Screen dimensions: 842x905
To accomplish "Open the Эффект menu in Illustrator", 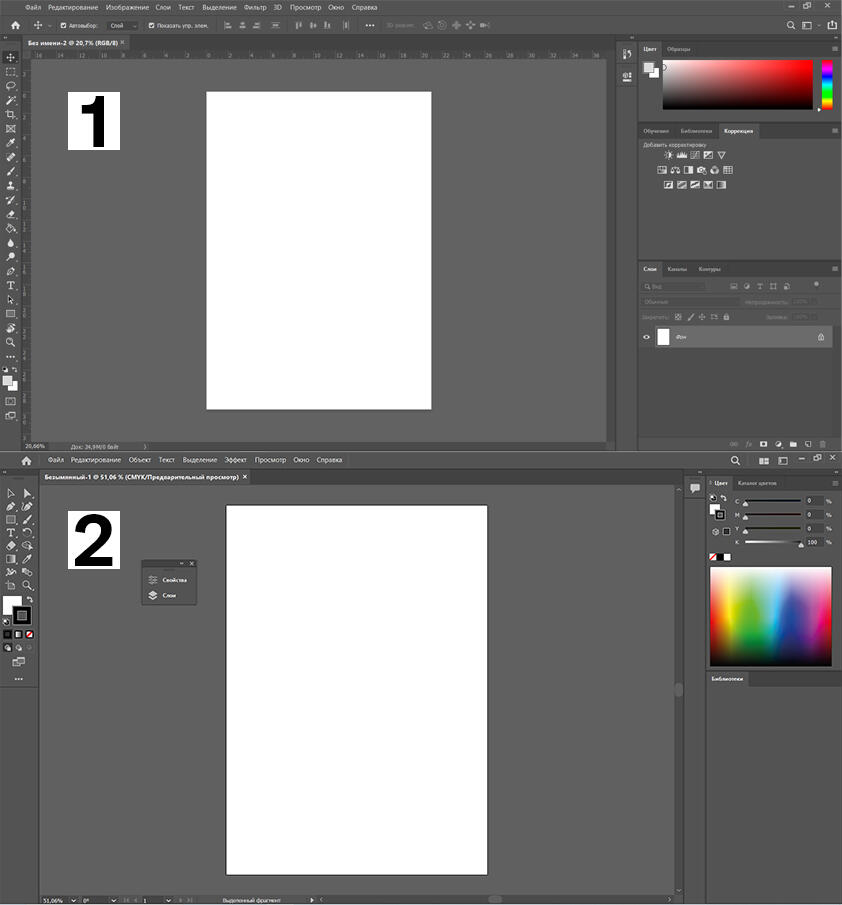I will [235, 460].
